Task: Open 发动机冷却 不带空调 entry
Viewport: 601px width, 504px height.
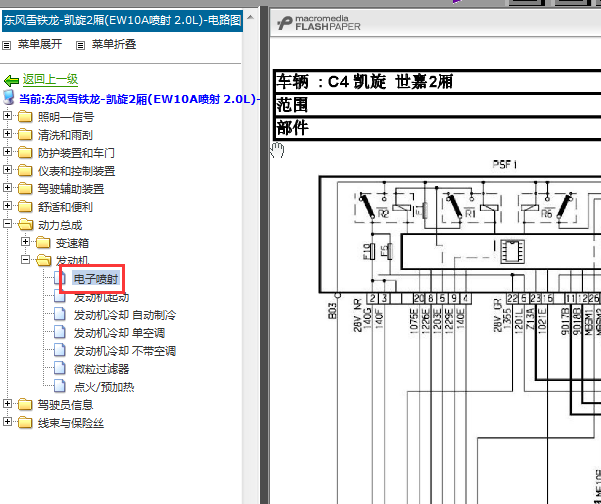Action: pos(125,351)
